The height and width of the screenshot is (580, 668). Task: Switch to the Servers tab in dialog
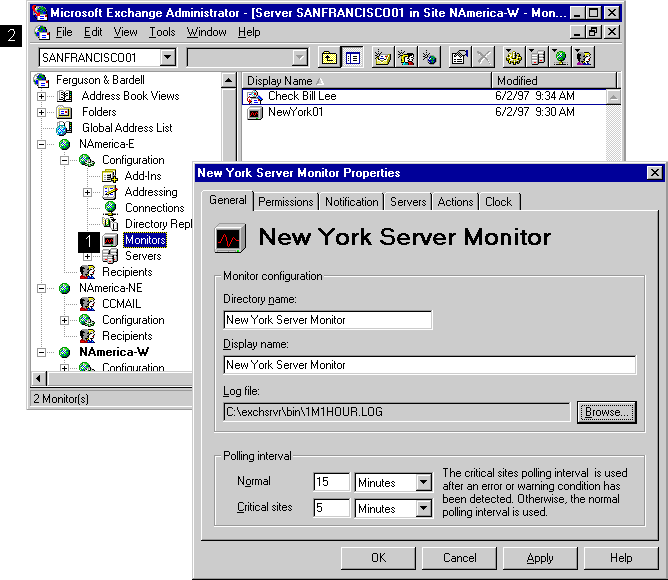[x=408, y=202]
